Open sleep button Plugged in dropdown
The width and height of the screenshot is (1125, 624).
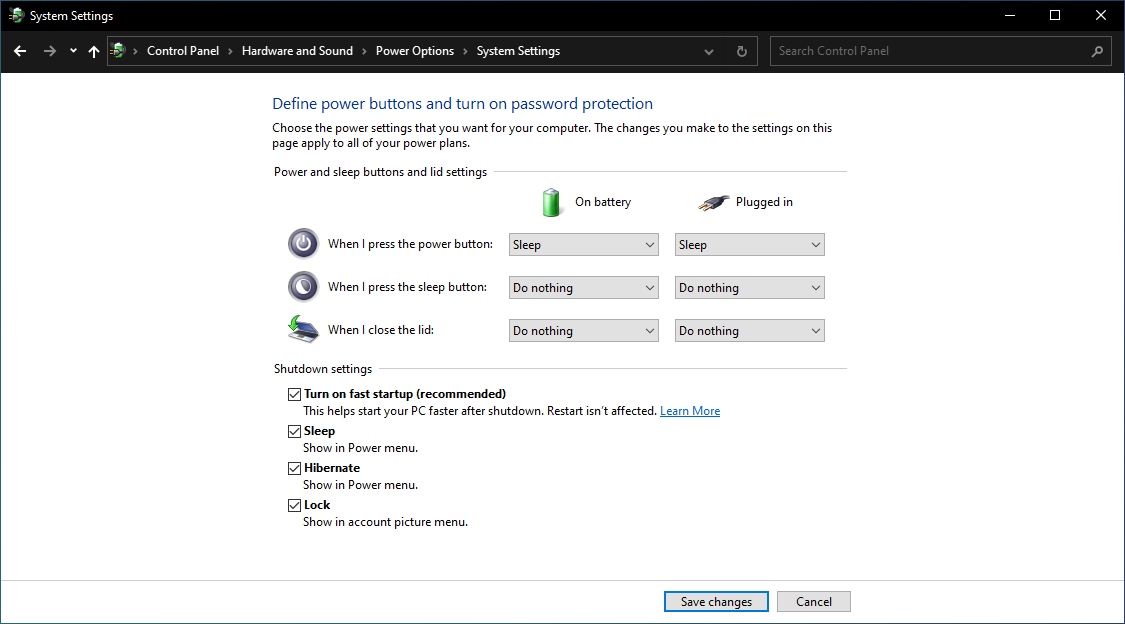pyautogui.click(x=749, y=288)
